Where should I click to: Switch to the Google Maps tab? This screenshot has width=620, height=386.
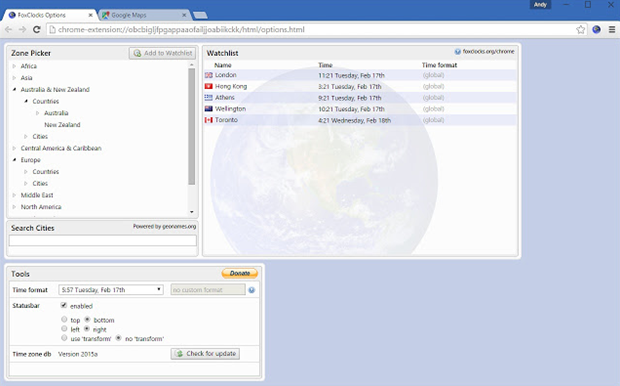(144, 15)
